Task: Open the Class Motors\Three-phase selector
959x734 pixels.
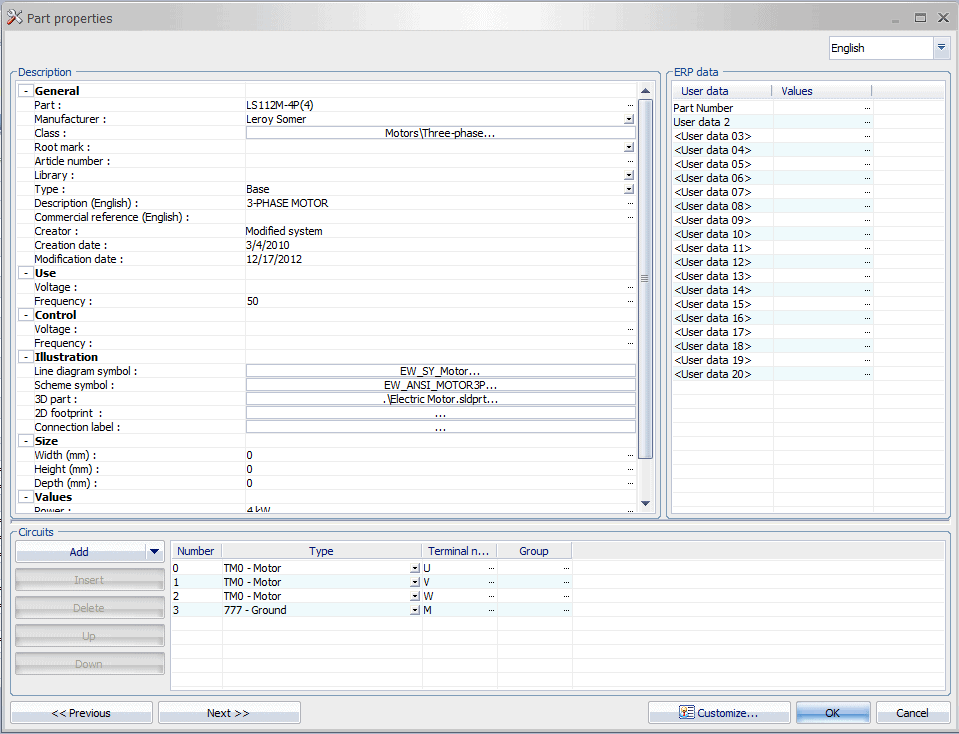Action: 440,133
